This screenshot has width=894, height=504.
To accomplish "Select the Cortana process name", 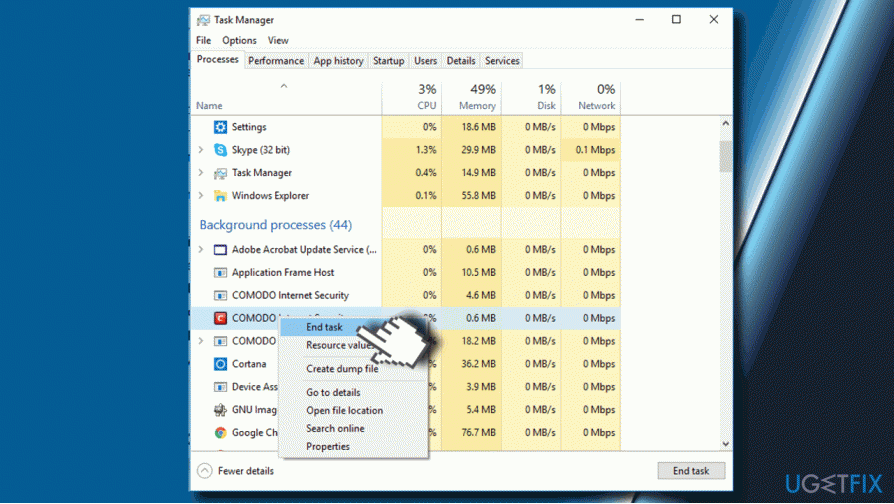I will pos(249,364).
